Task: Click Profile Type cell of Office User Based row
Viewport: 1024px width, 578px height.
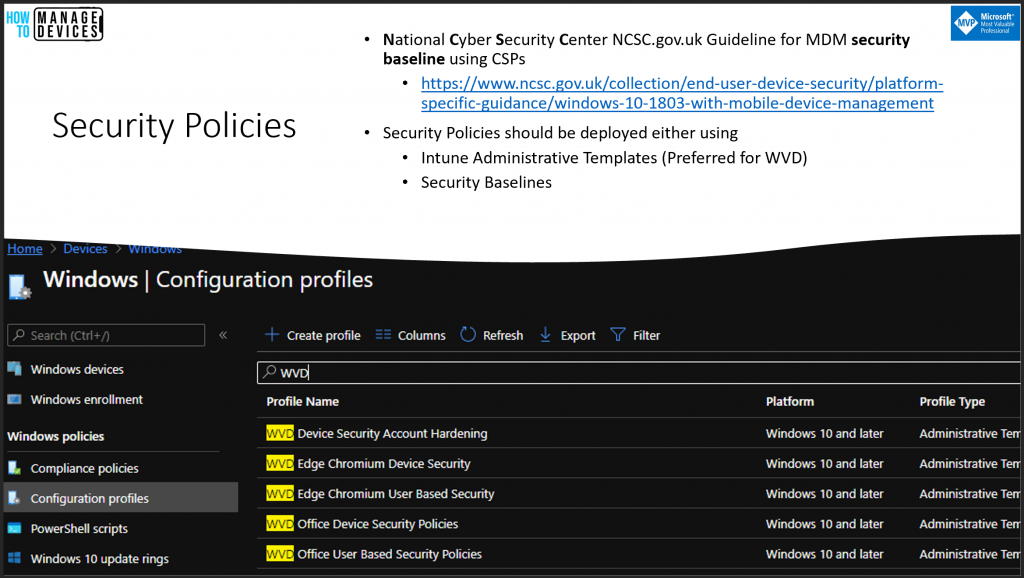Action: point(970,553)
